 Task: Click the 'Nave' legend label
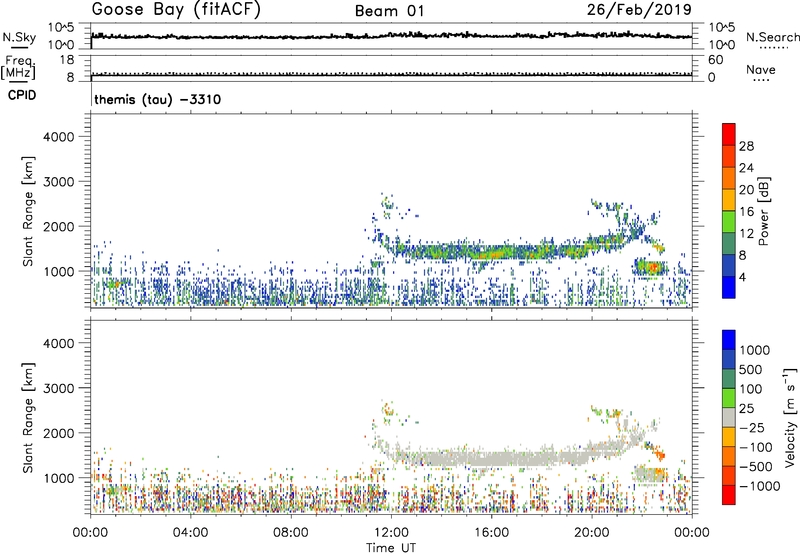click(760, 69)
